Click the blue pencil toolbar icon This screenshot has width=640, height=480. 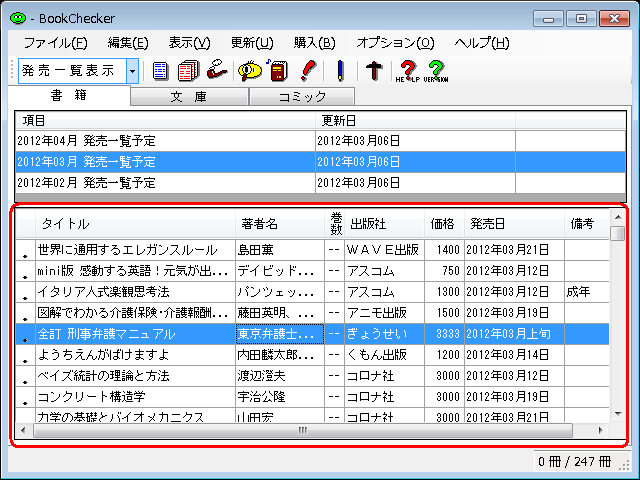click(340, 70)
